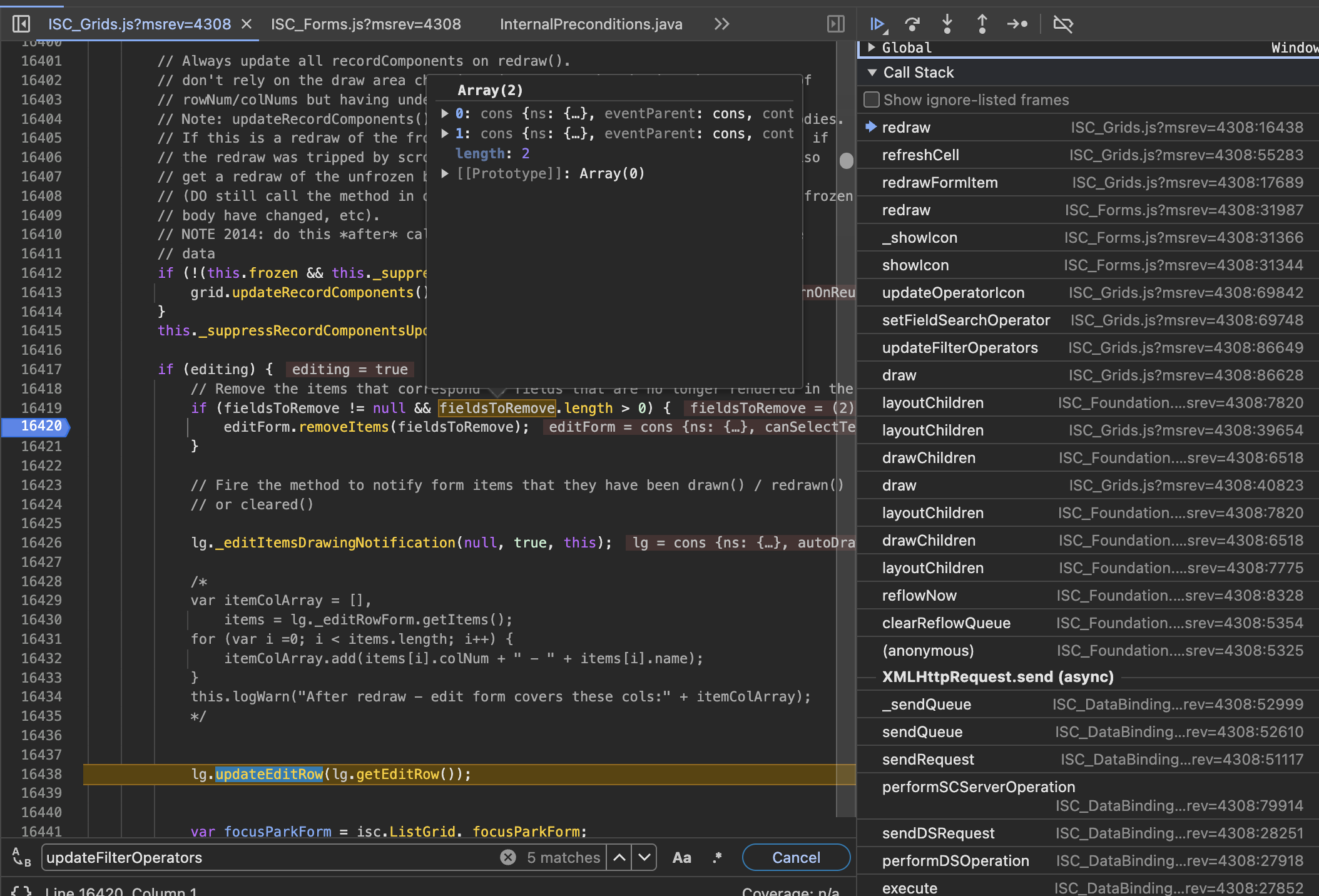The image size is (1319, 896).
Task: Select the _showIcon call stack frame
Action: [x=1089, y=238]
